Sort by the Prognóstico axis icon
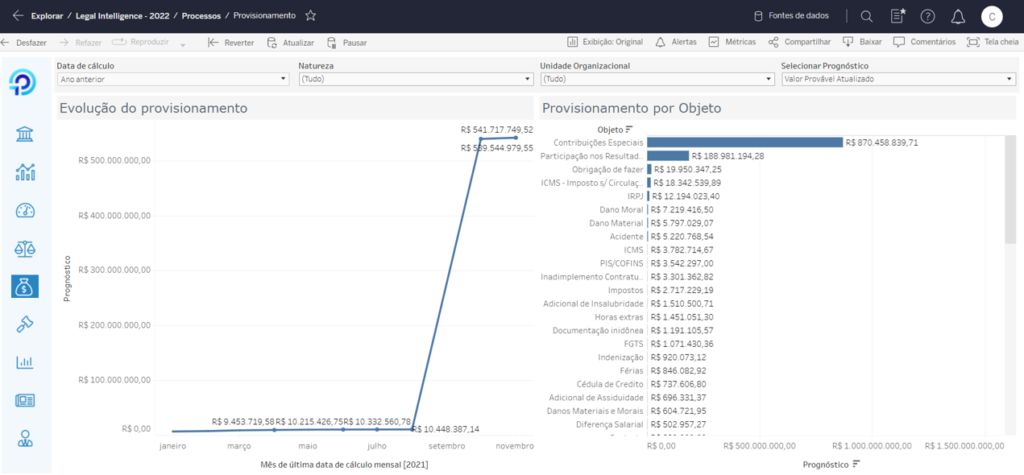Screen dimensions: 1024x475 point(856,463)
